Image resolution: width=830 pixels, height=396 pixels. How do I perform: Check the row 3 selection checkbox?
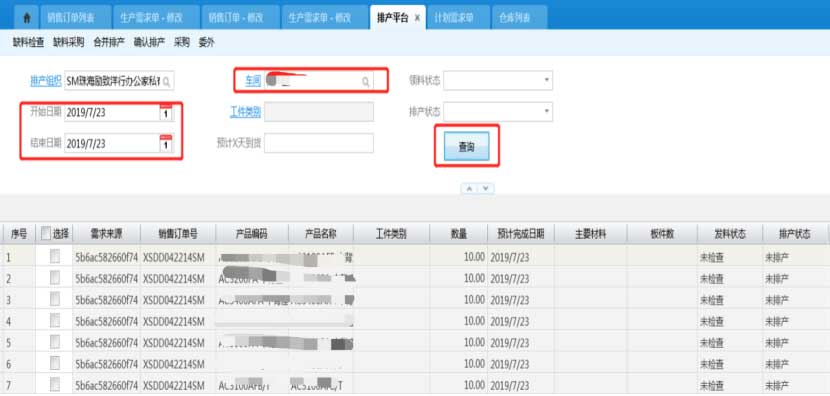coord(55,299)
